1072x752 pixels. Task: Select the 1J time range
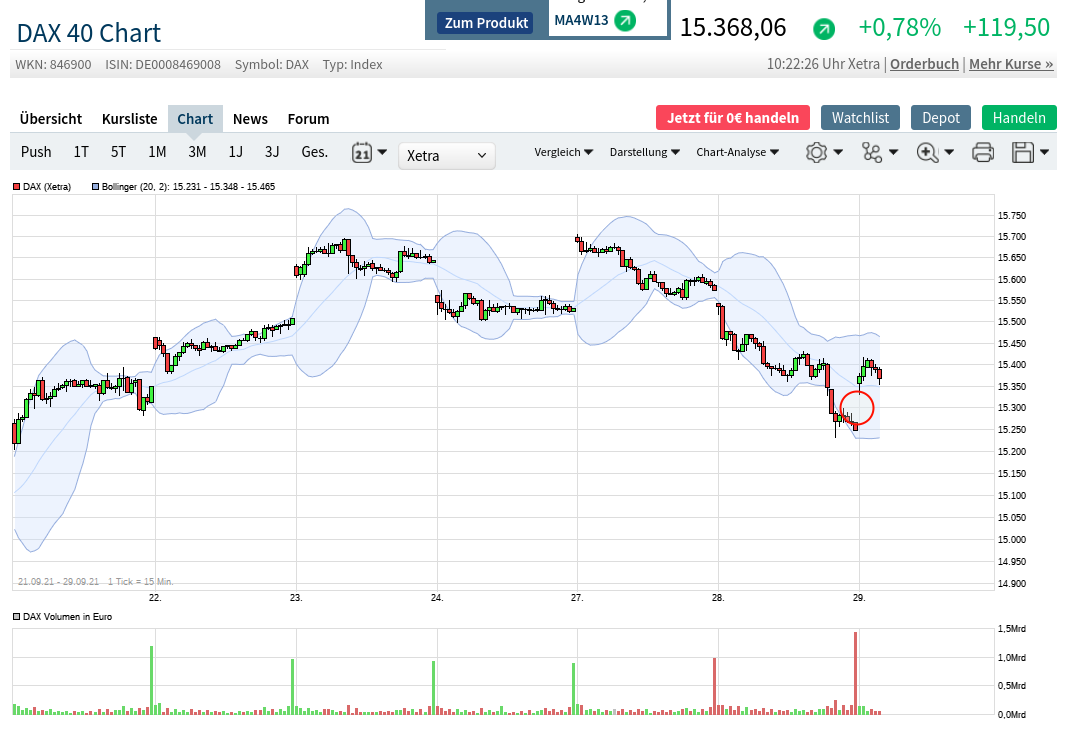coord(236,152)
